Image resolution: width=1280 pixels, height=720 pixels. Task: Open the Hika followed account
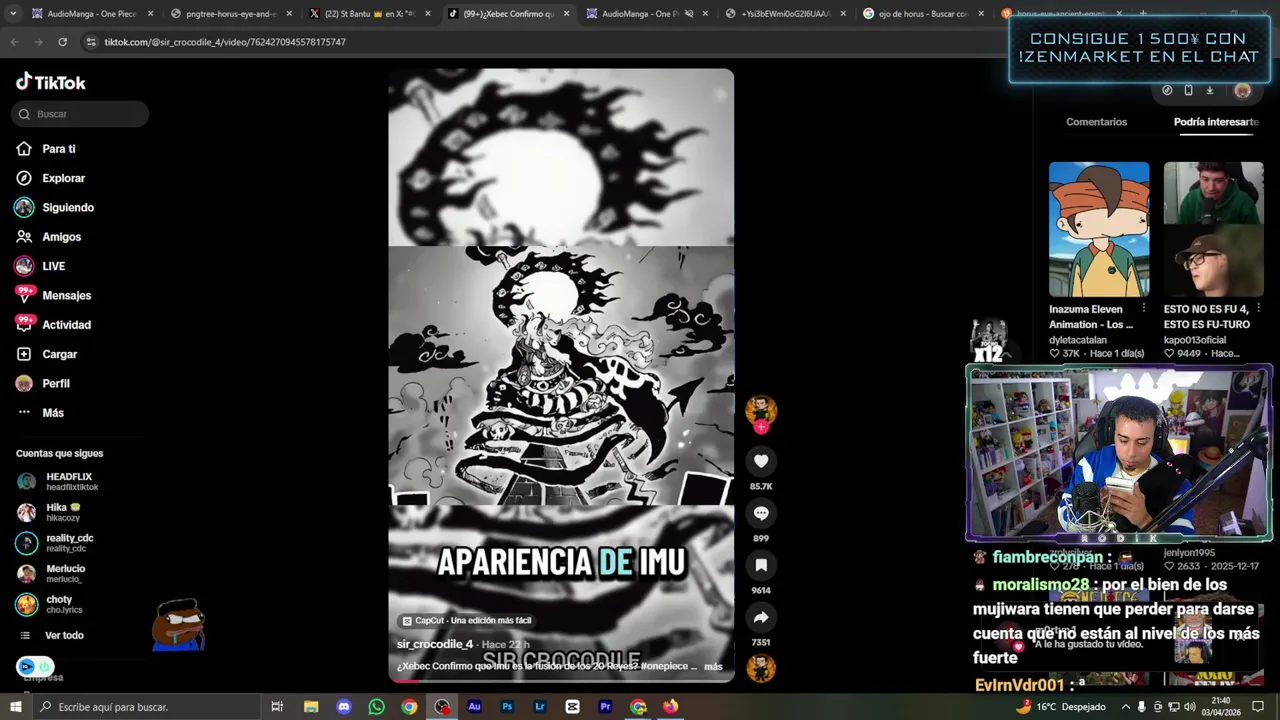tap(48, 512)
